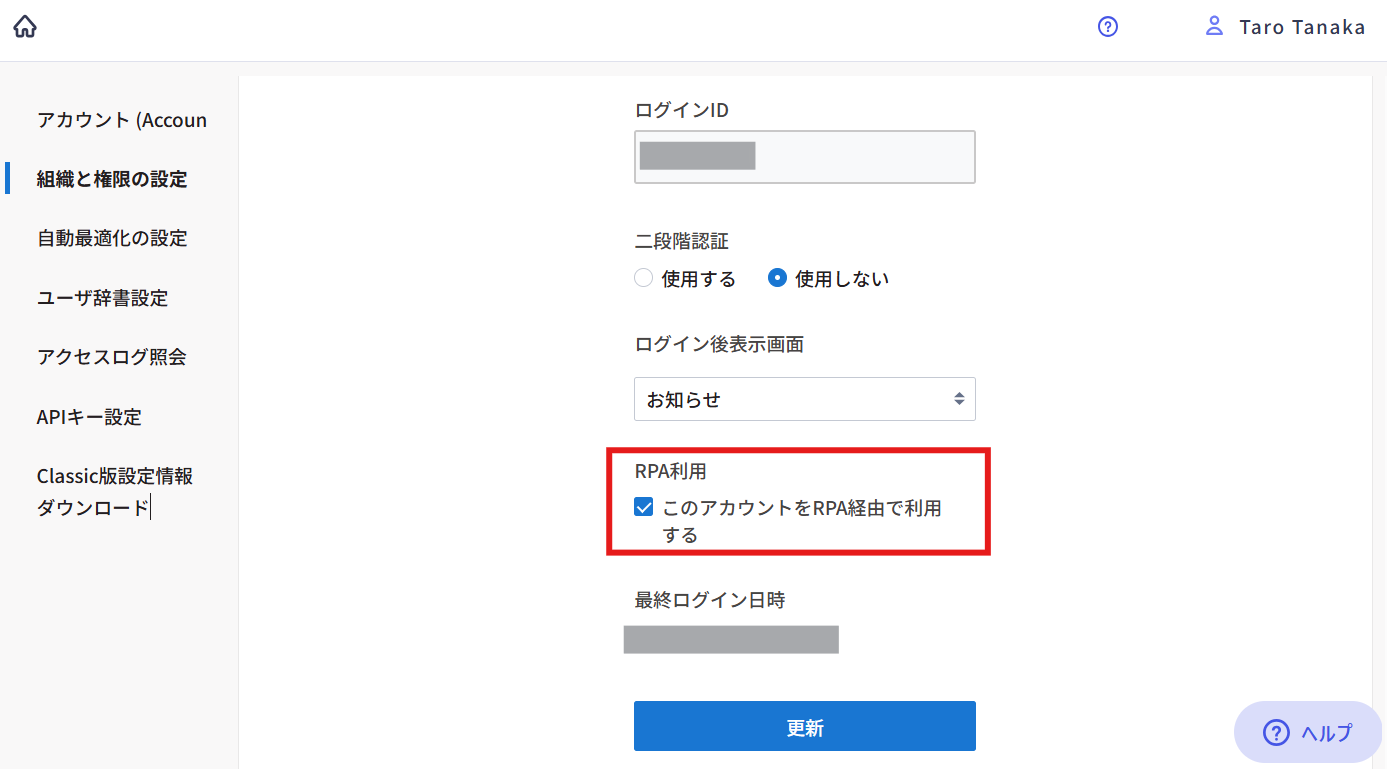The image size is (1387, 769).
Task: Select 使用する for two-step authentication
Action: [x=644, y=279]
